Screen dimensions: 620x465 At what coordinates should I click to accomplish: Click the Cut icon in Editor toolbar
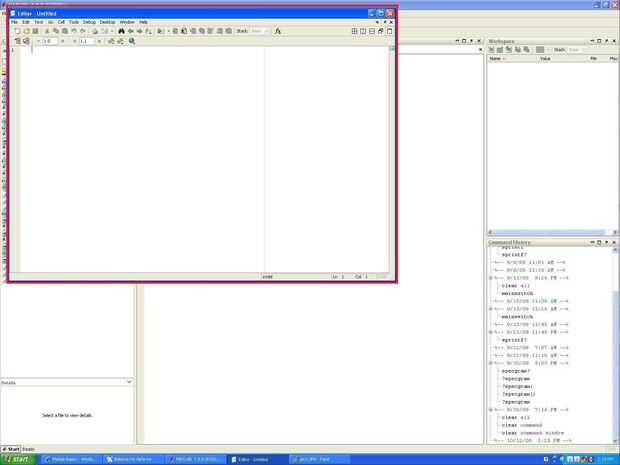pyautogui.click(x=47, y=31)
